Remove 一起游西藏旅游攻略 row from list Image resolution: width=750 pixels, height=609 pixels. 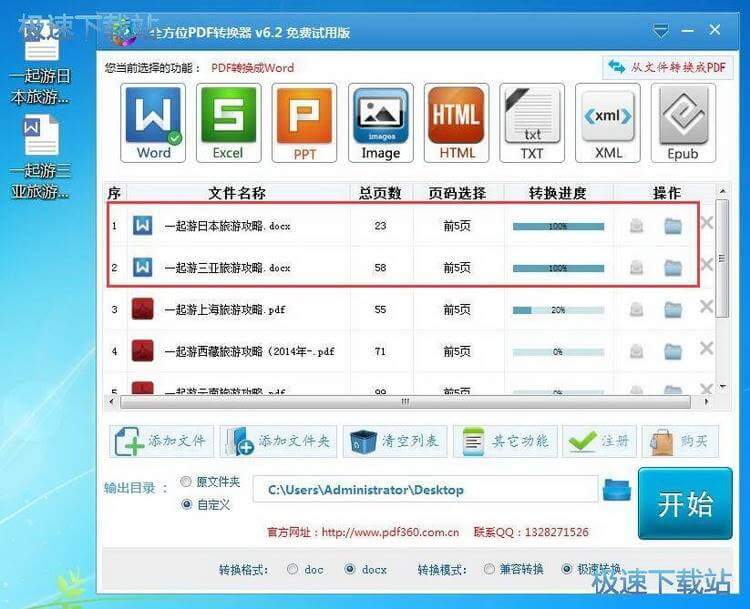click(707, 348)
